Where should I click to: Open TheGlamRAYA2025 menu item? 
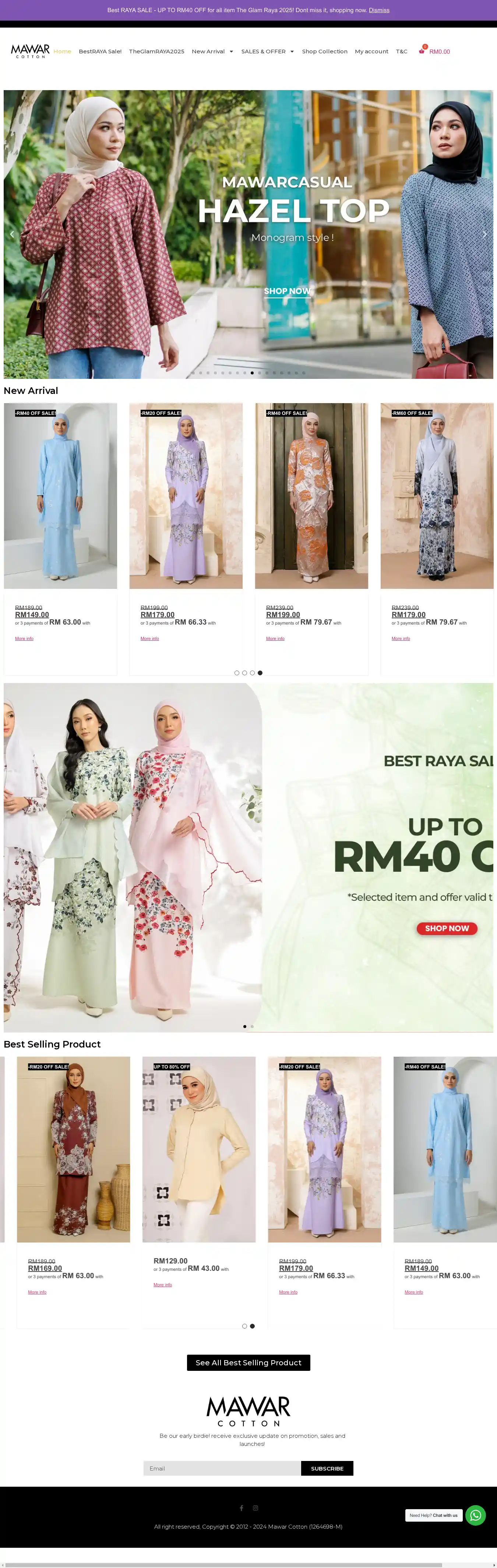[156, 51]
